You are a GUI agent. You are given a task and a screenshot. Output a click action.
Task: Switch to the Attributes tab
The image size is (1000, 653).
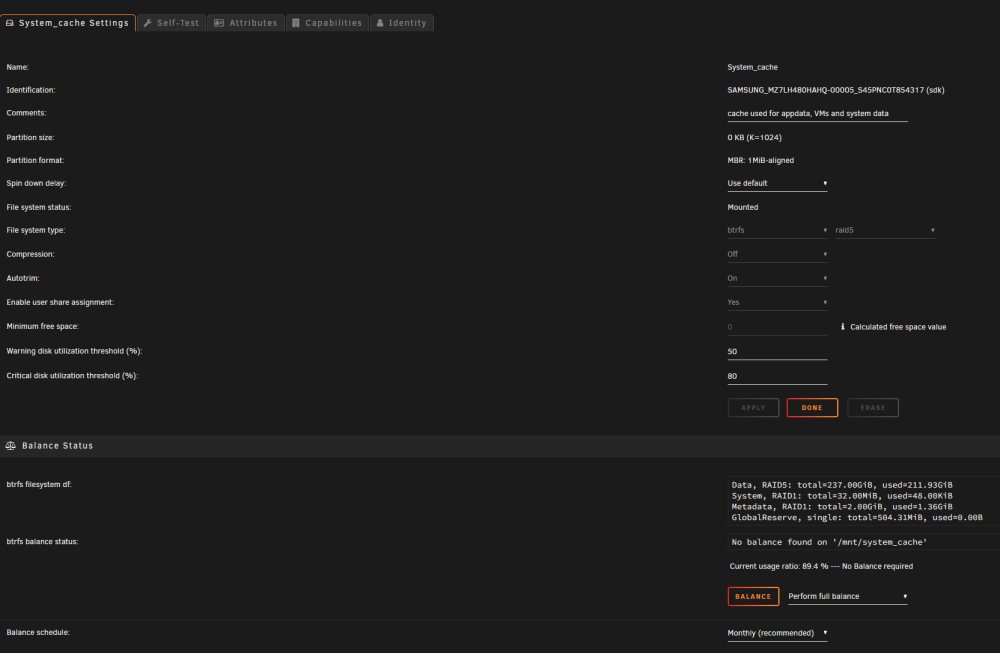point(246,23)
